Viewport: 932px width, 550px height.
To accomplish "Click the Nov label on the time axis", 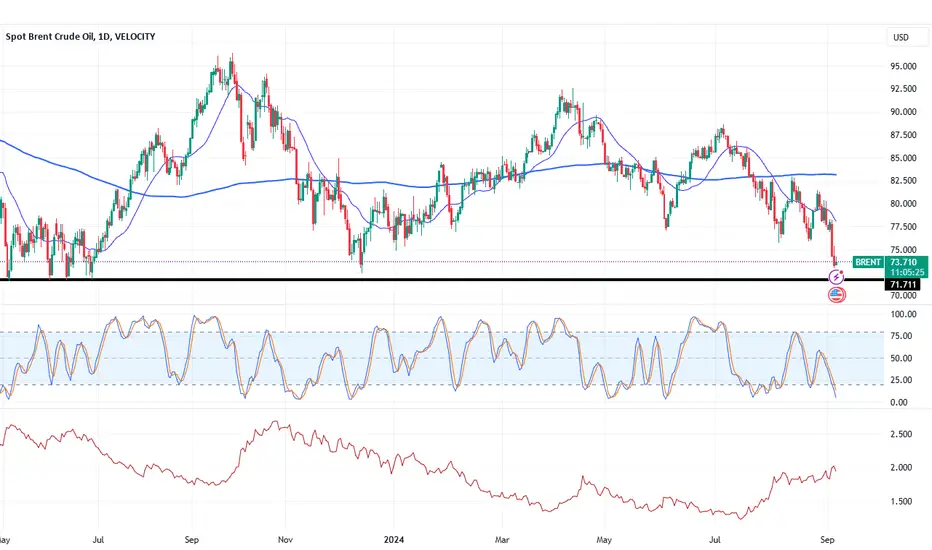I will (x=285, y=540).
